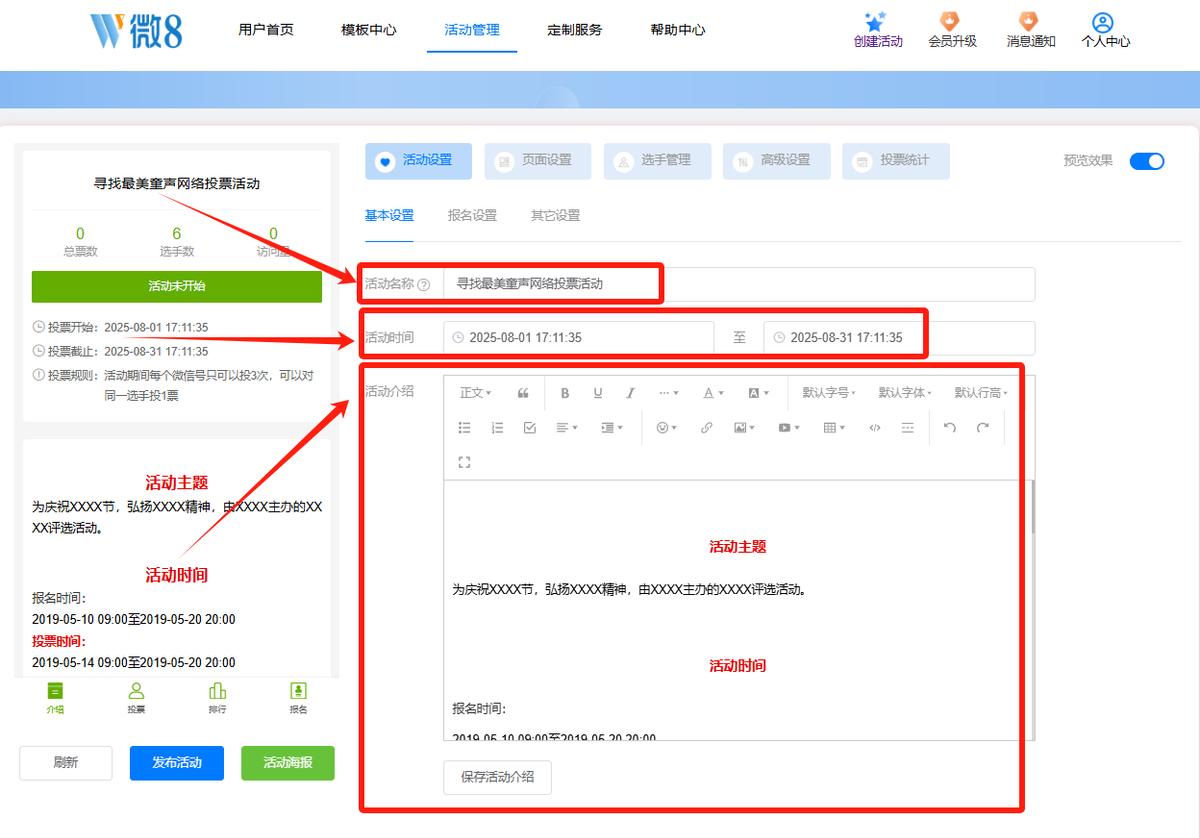Screen dimensions: 1200x838
Task: Click the 刷新 button
Action: point(66,763)
